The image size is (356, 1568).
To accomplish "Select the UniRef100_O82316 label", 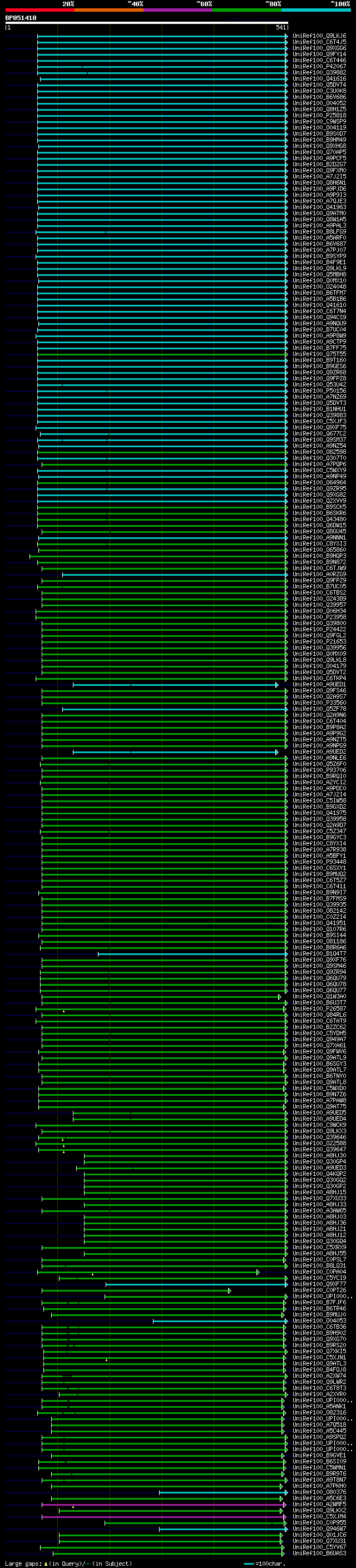I will pyautogui.click(x=319, y=1413).
